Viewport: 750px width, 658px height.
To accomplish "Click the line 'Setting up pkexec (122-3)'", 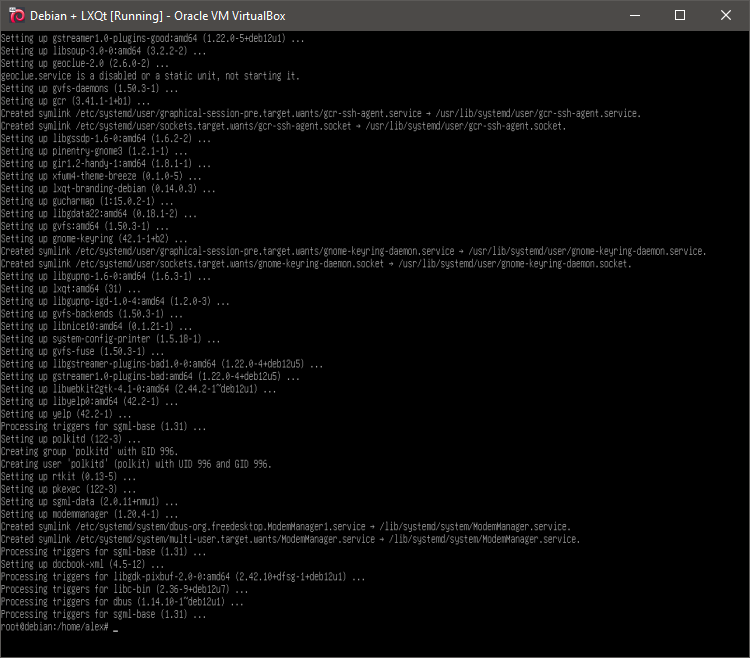I will [68, 489].
